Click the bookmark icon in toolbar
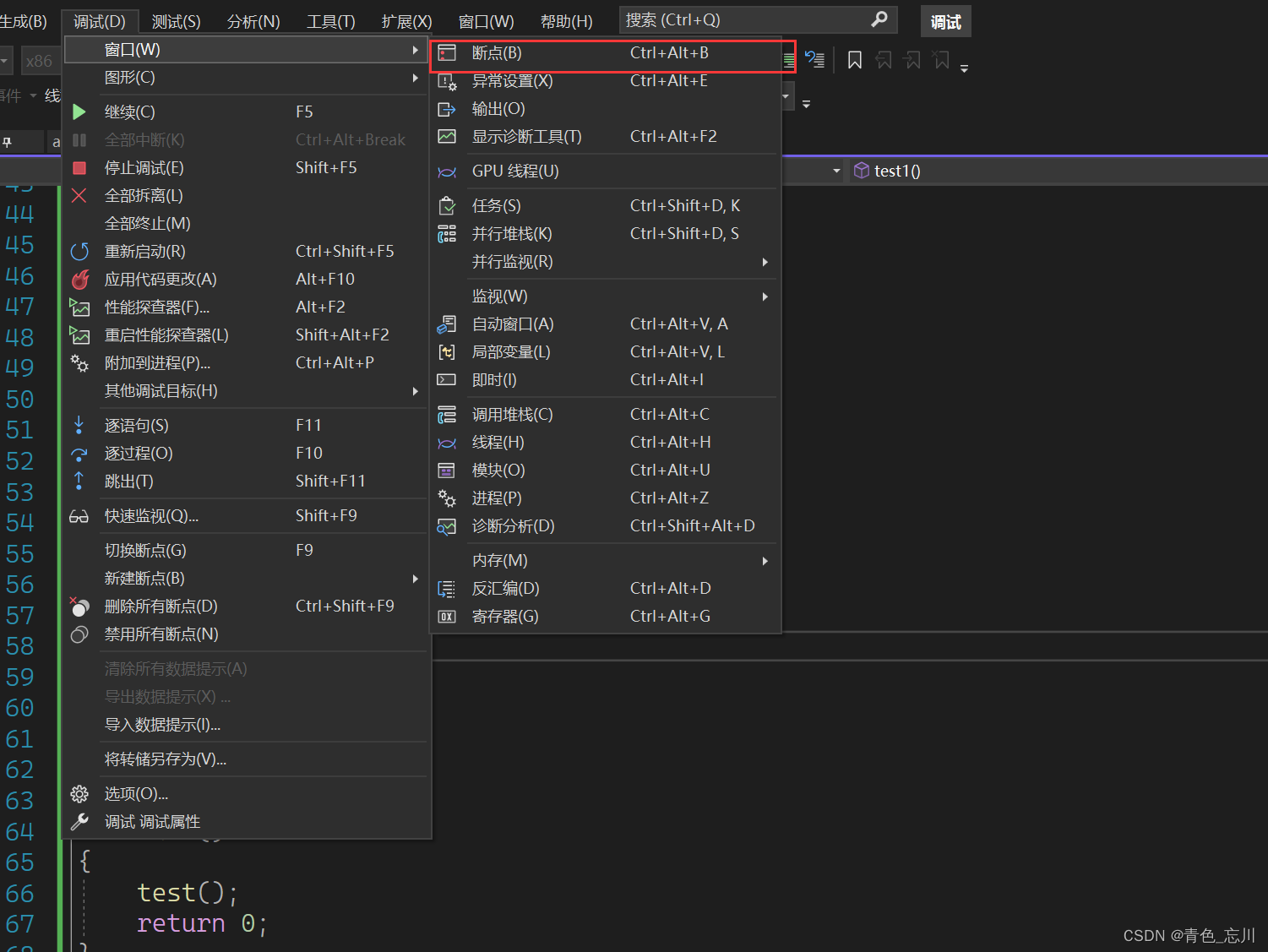Image resolution: width=1268 pixels, height=952 pixels. [855, 60]
